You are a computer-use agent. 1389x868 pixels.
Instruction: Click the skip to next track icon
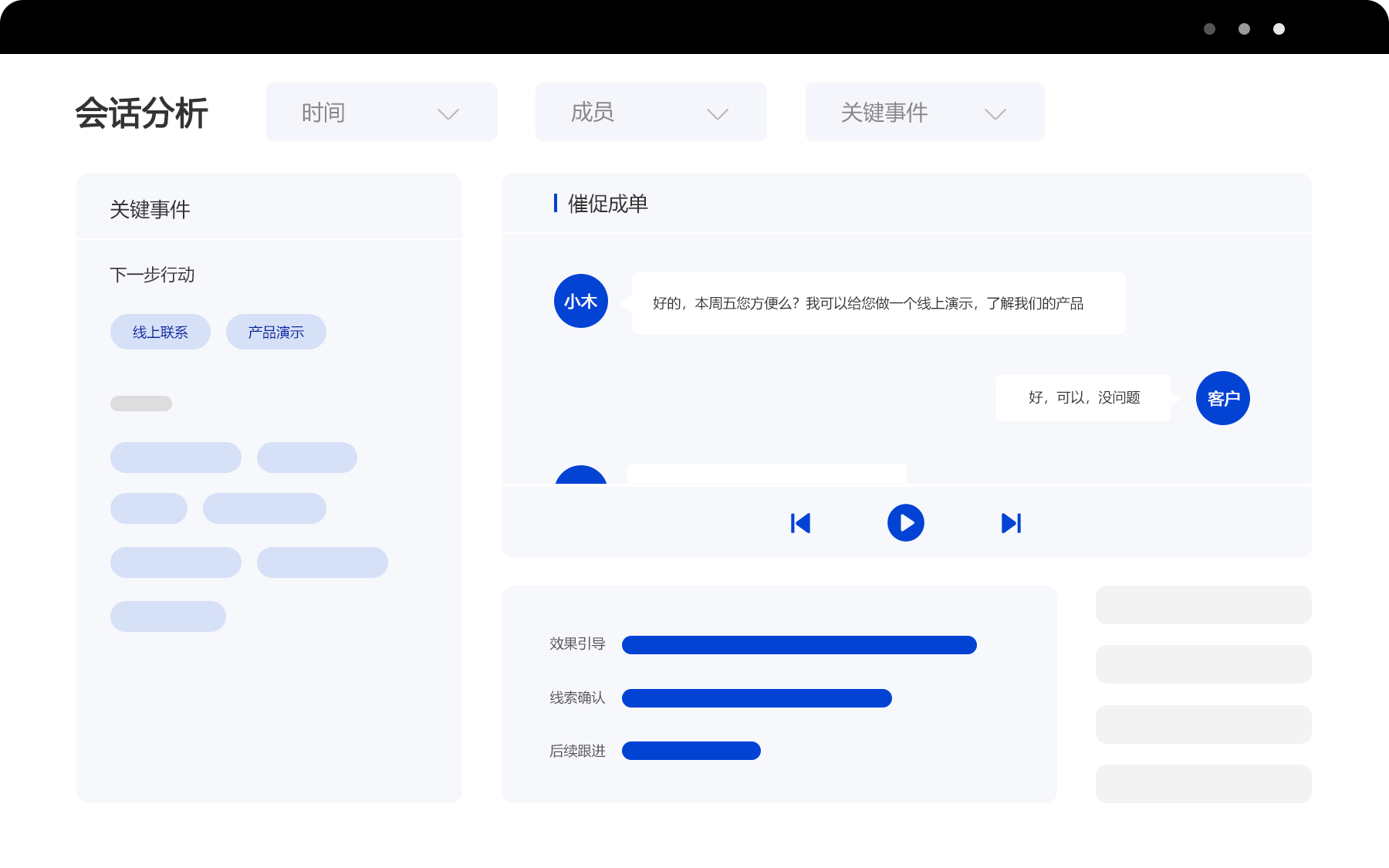click(x=1011, y=523)
